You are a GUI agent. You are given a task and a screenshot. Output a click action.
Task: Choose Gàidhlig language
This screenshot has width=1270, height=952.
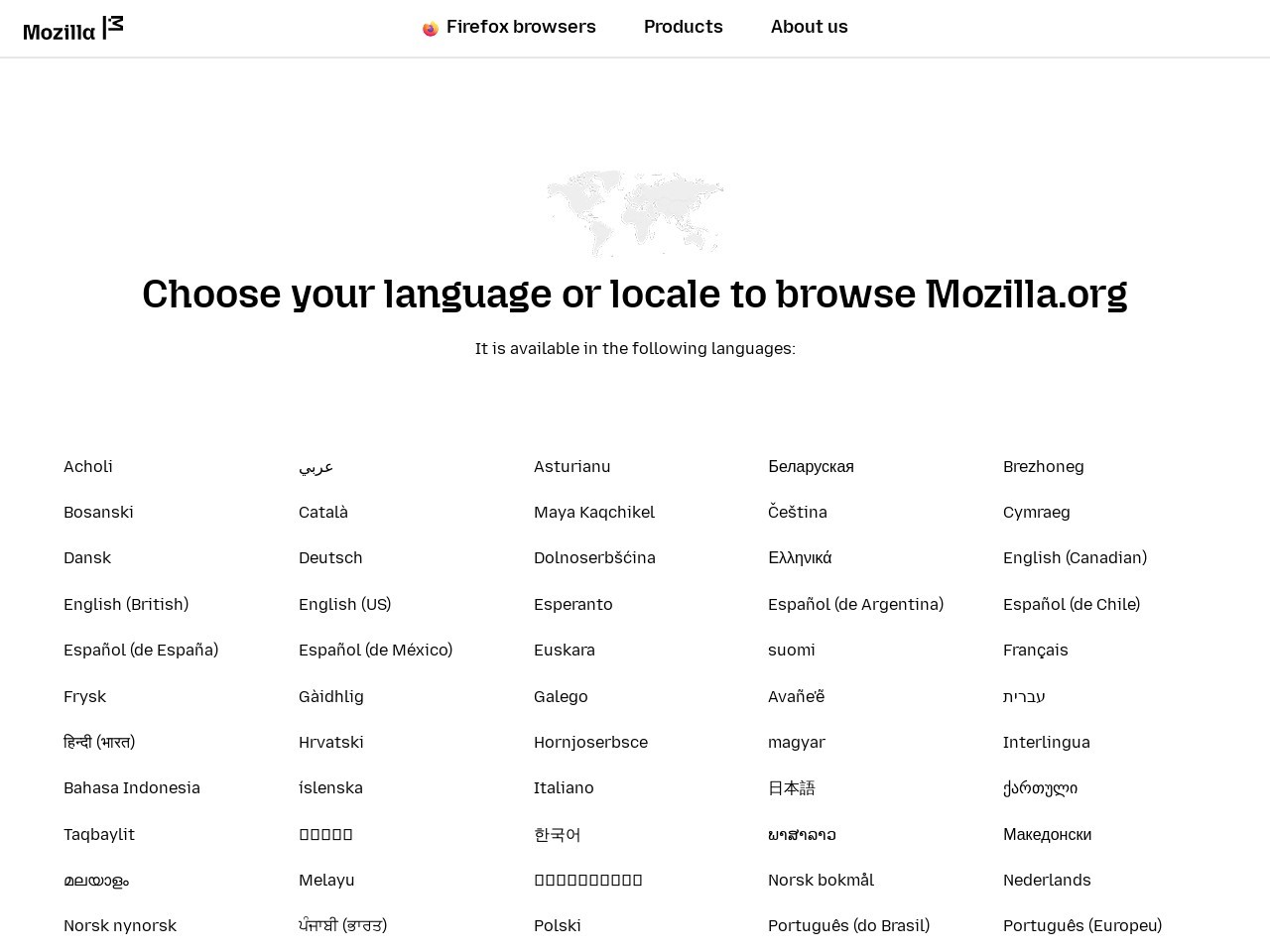(x=331, y=696)
